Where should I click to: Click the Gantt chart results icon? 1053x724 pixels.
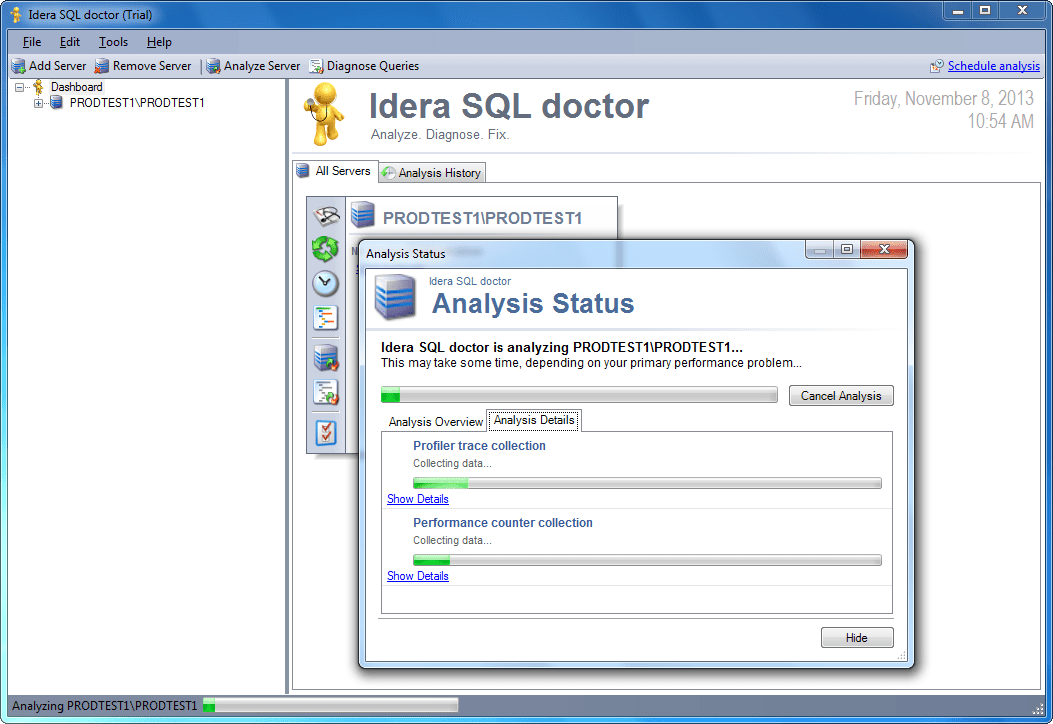325,317
